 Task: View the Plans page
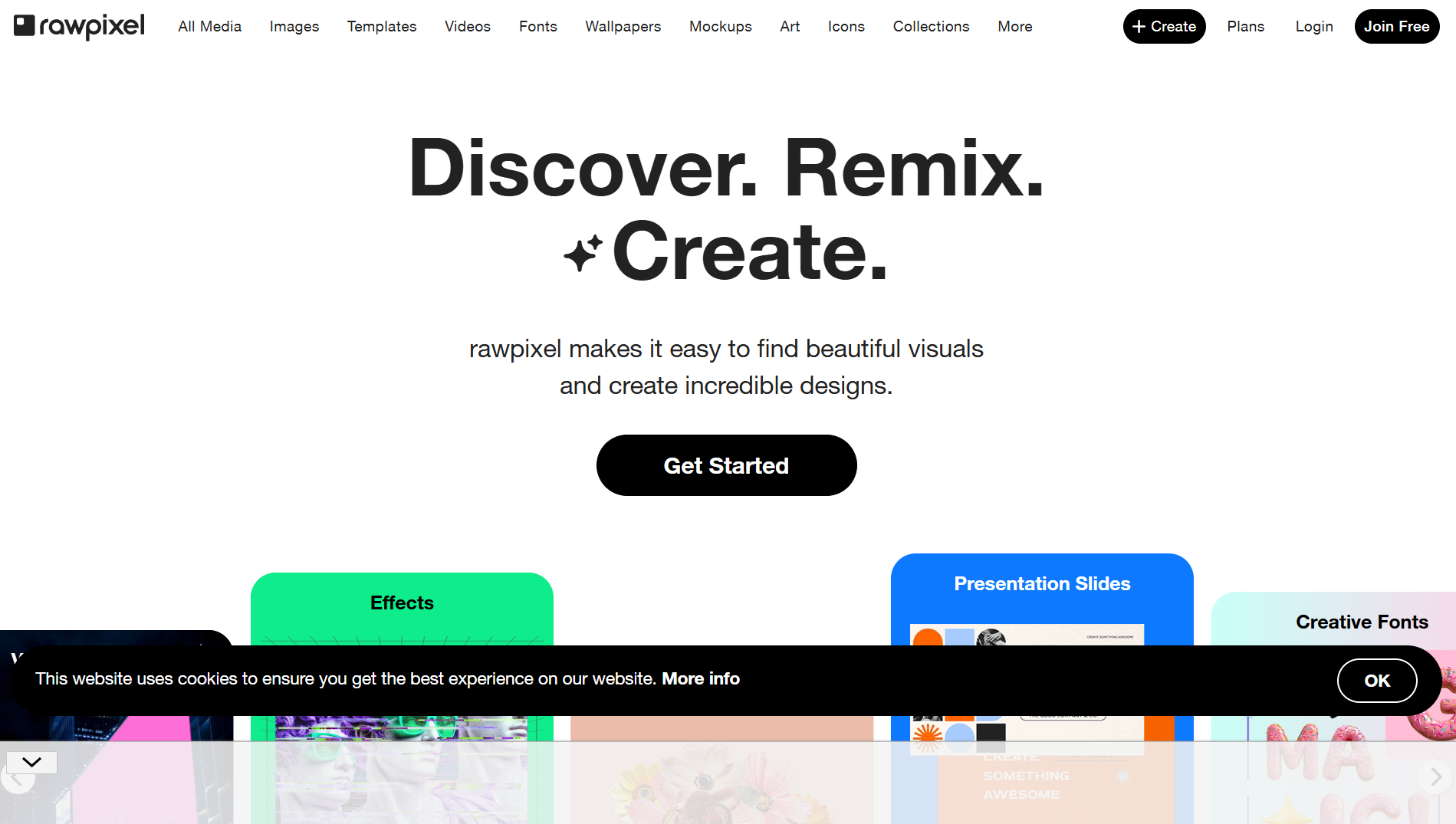coord(1245,26)
